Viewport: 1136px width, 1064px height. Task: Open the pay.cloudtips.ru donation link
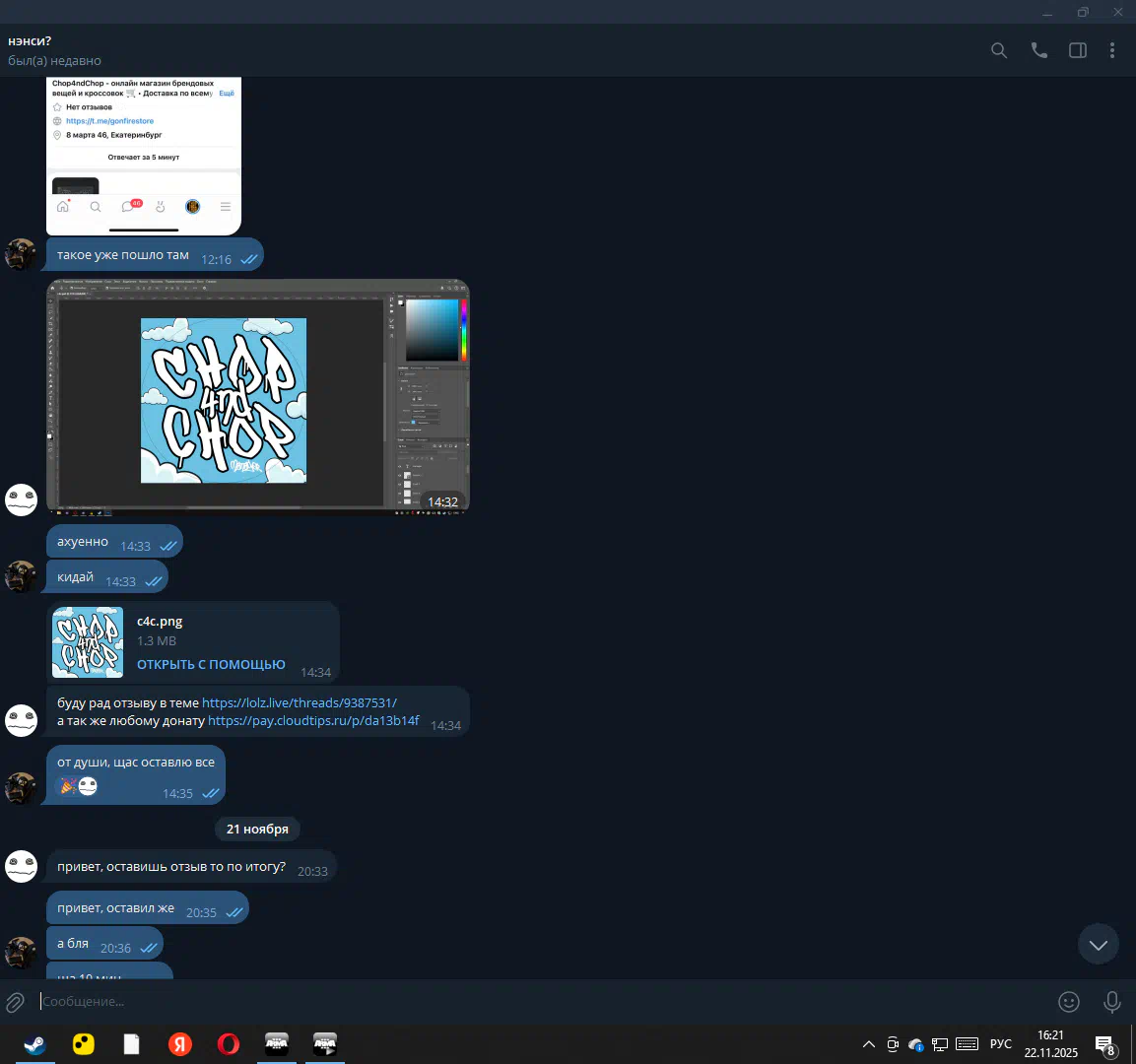[x=313, y=721]
